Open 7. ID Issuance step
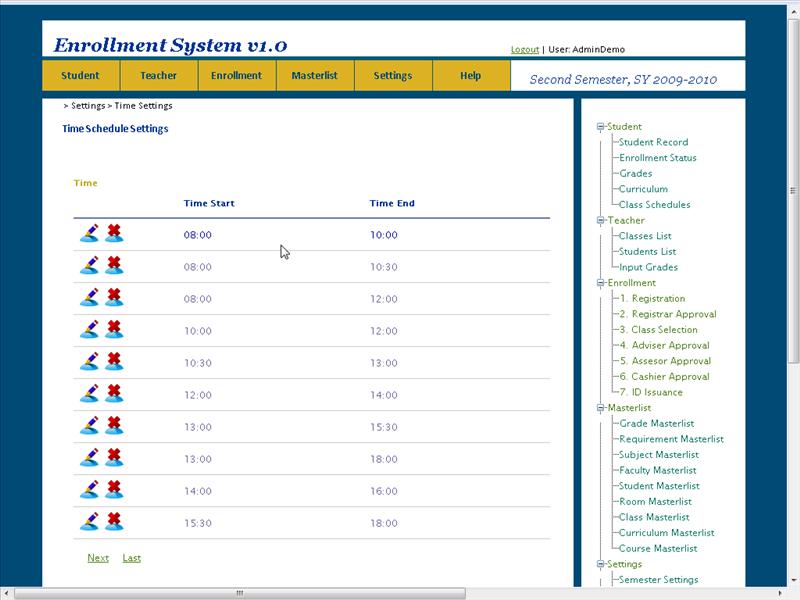800x600 pixels. tap(651, 392)
